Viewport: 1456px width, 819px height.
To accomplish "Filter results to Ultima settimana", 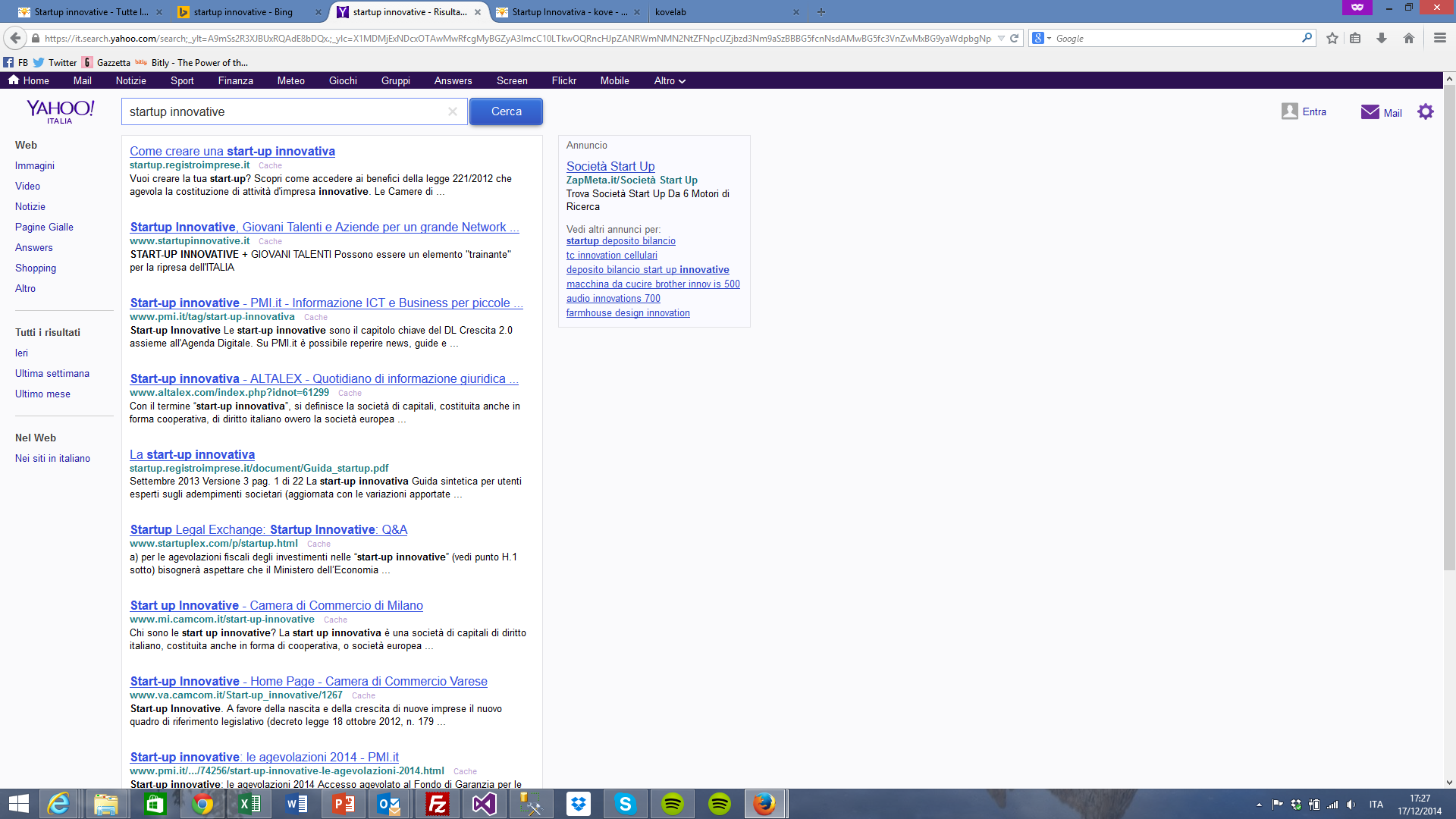I will [52, 373].
